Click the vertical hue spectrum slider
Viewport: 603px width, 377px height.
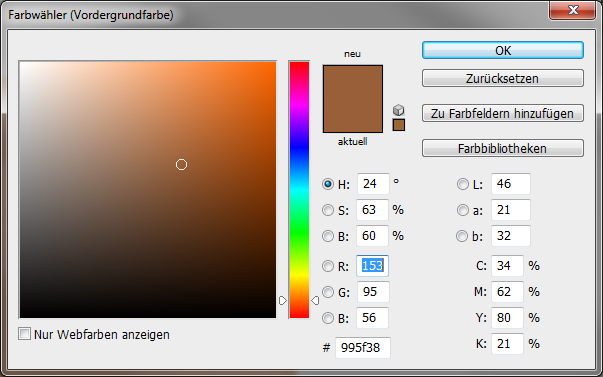click(x=299, y=190)
